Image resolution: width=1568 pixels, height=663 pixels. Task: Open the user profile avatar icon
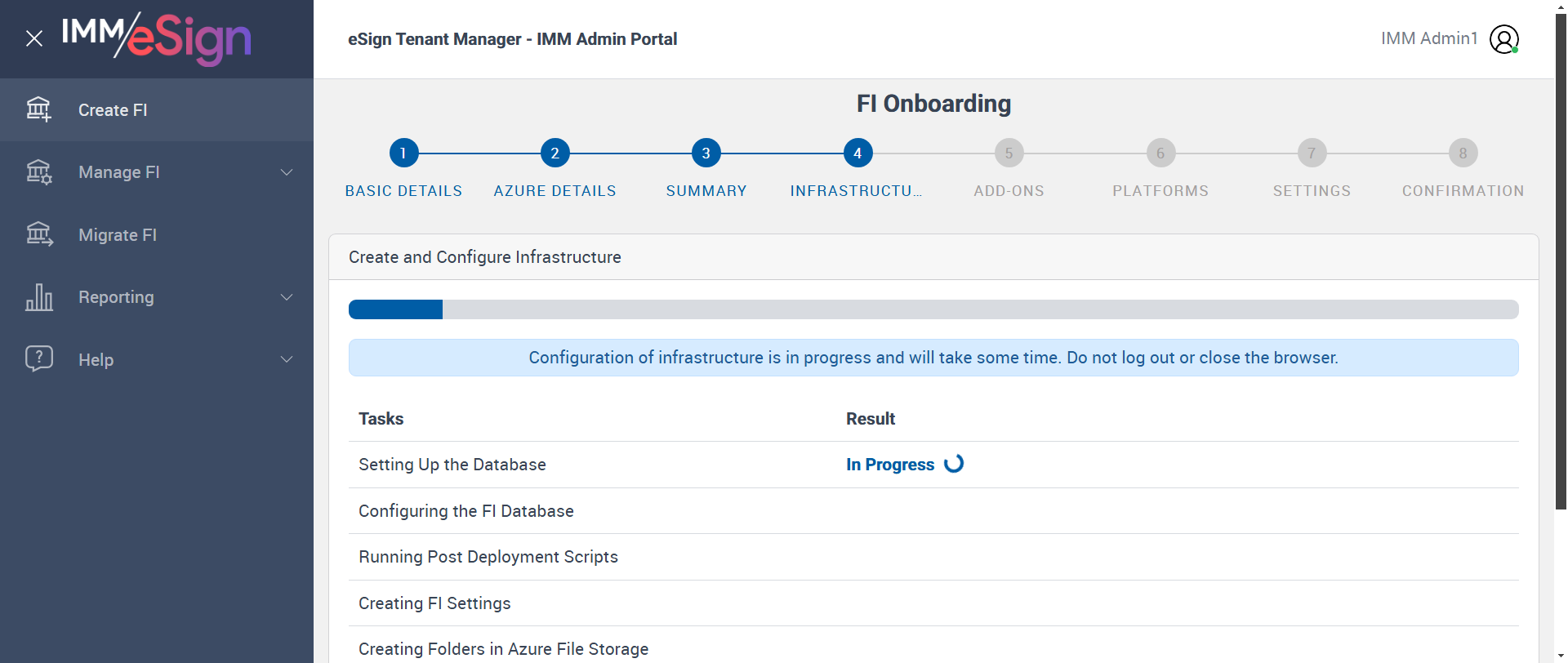pyautogui.click(x=1503, y=39)
